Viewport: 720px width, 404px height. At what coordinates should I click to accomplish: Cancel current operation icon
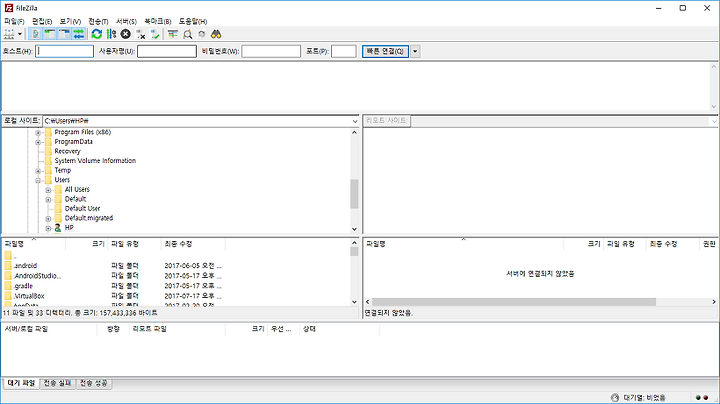pyautogui.click(x=125, y=34)
